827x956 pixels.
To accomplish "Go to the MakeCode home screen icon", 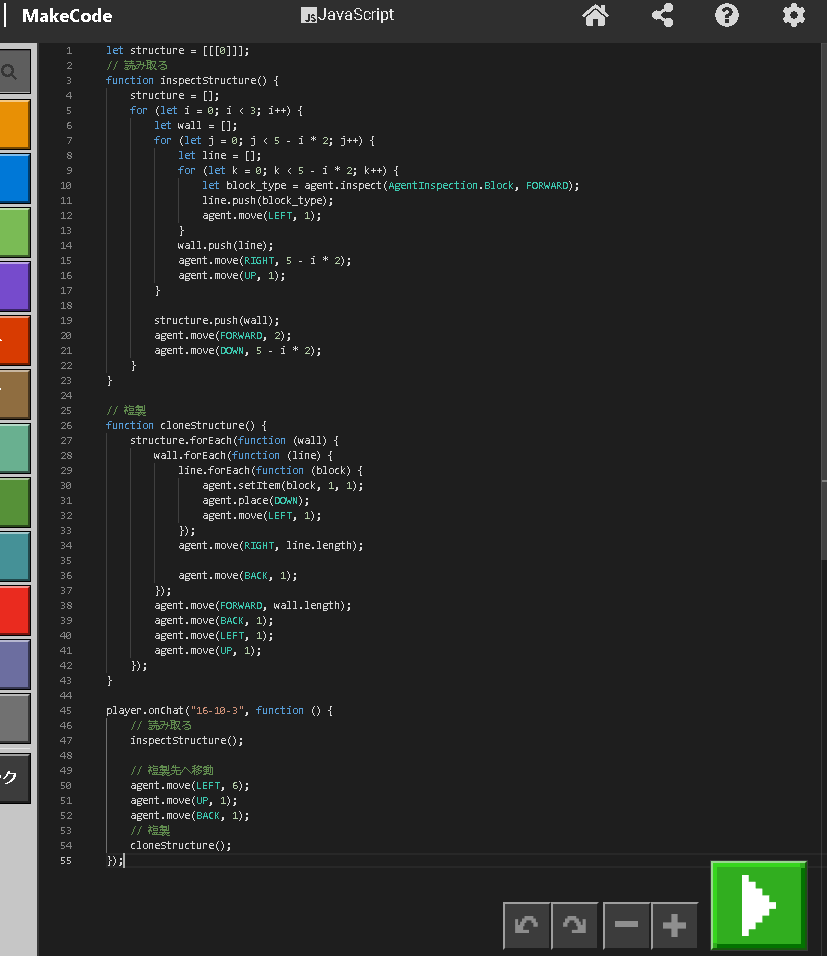I will tap(596, 16).
